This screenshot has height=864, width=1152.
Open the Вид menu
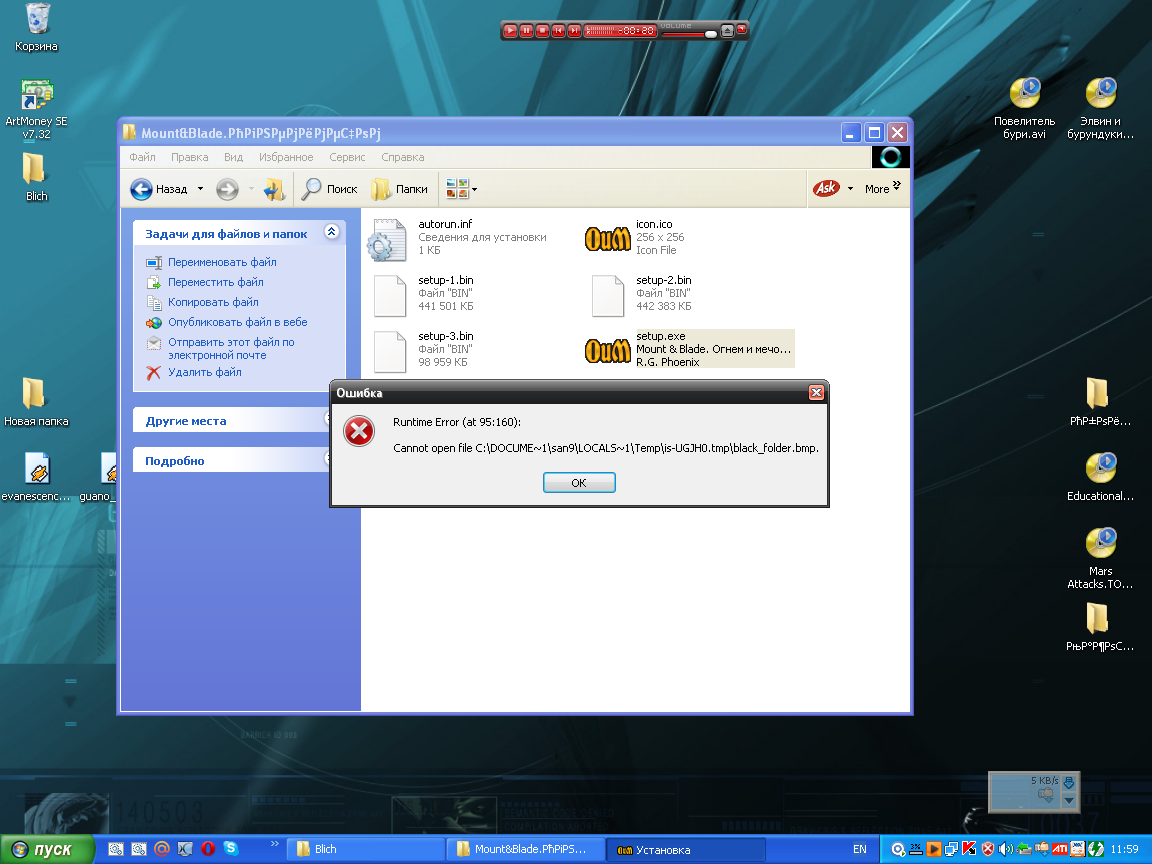click(234, 157)
